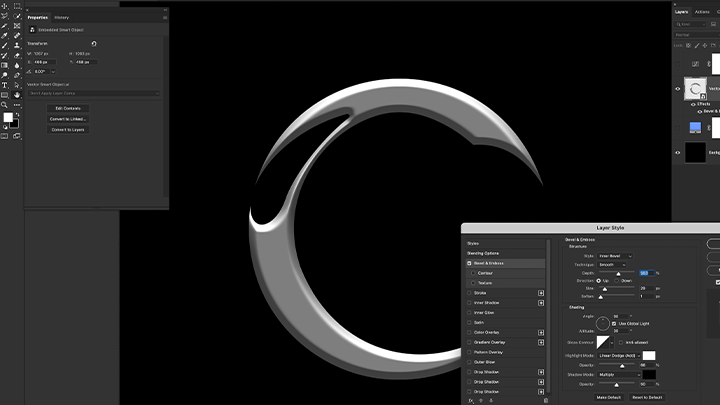The width and height of the screenshot is (720, 405).
Task: Select the Dodge tool
Action: (5, 75)
